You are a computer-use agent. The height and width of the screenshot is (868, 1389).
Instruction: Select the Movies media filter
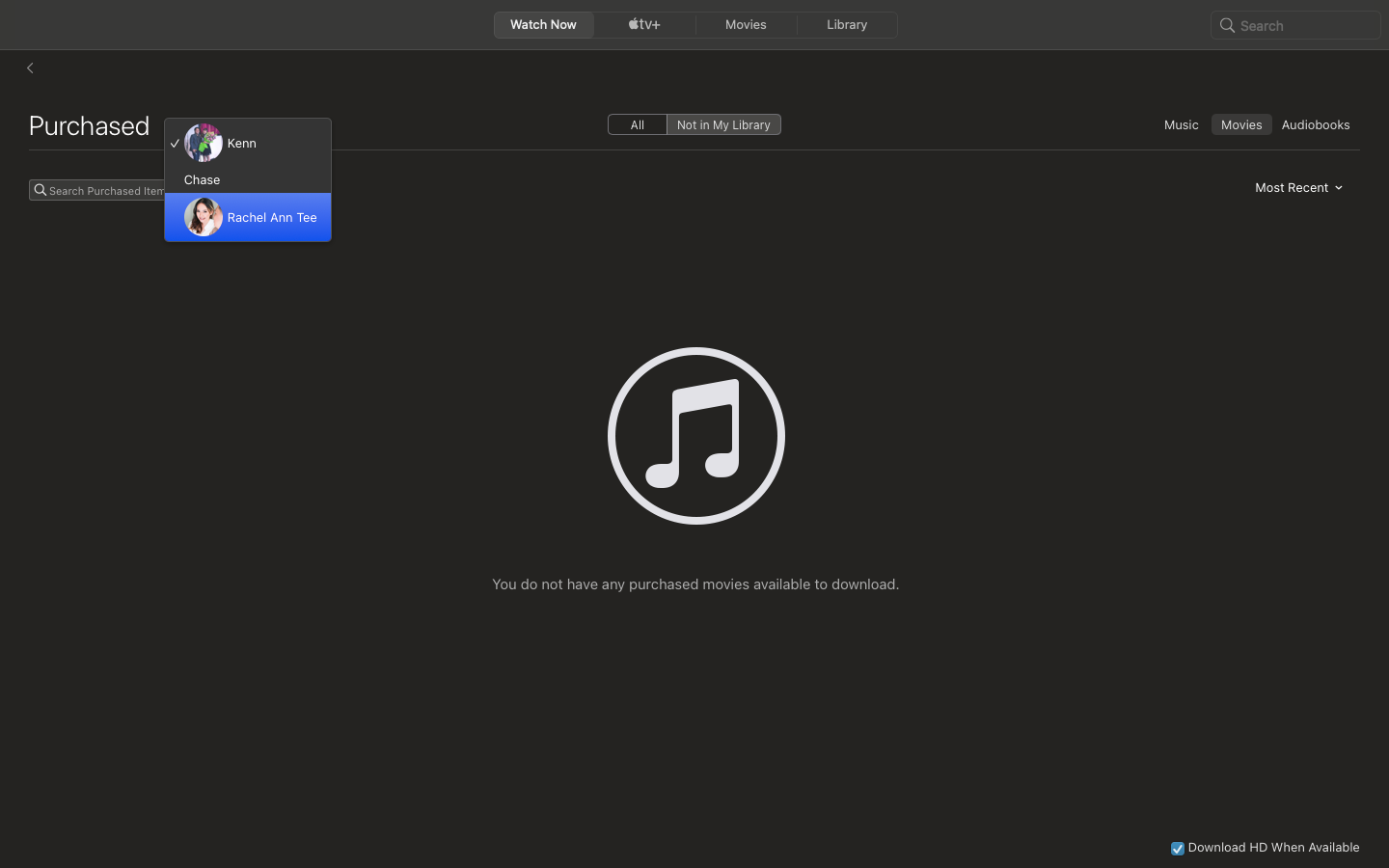[x=1241, y=124]
